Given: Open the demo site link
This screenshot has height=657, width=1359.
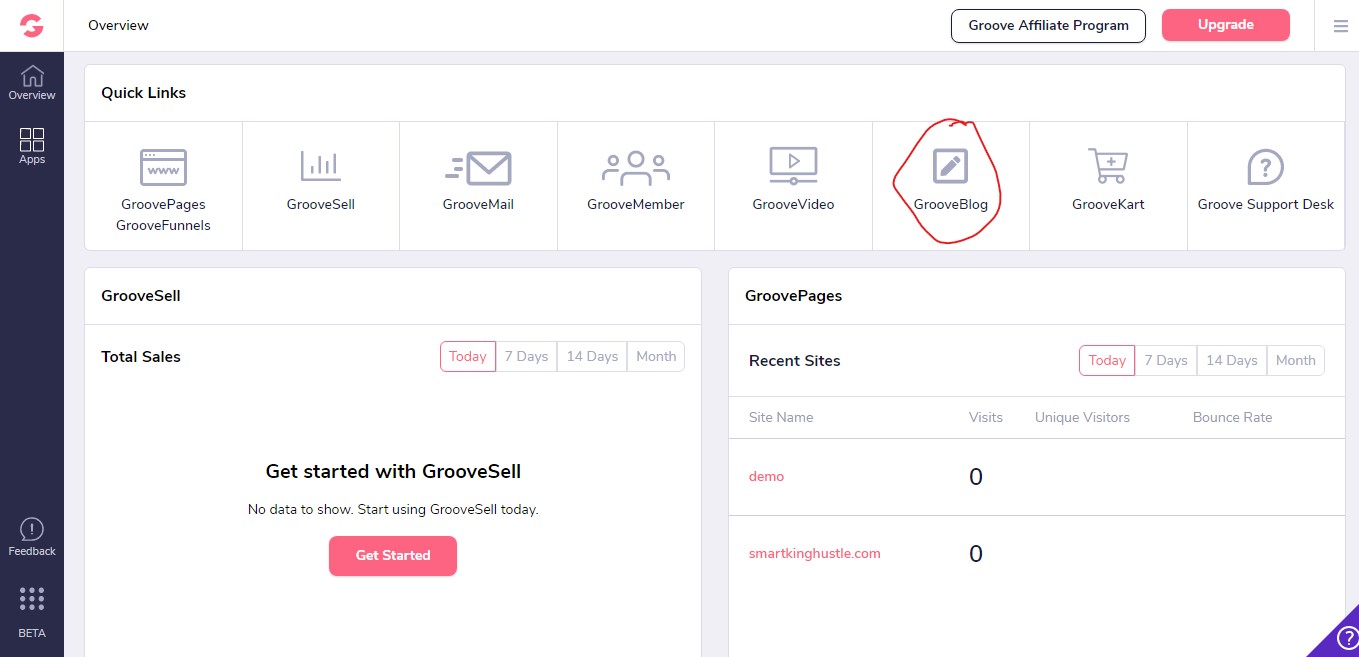Looking at the screenshot, I should coord(766,477).
